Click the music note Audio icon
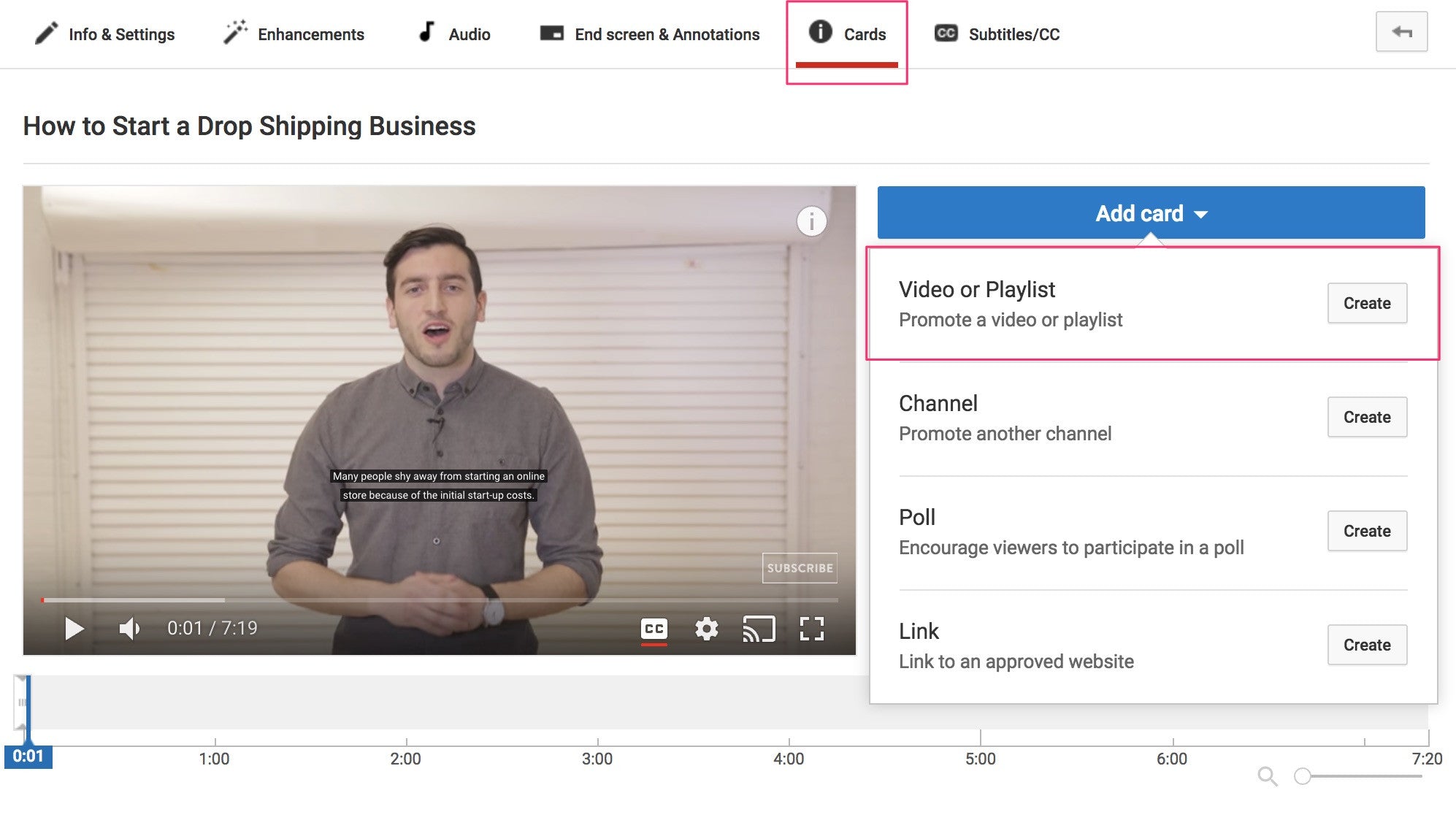1456x820 pixels. pyautogui.click(x=426, y=33)
